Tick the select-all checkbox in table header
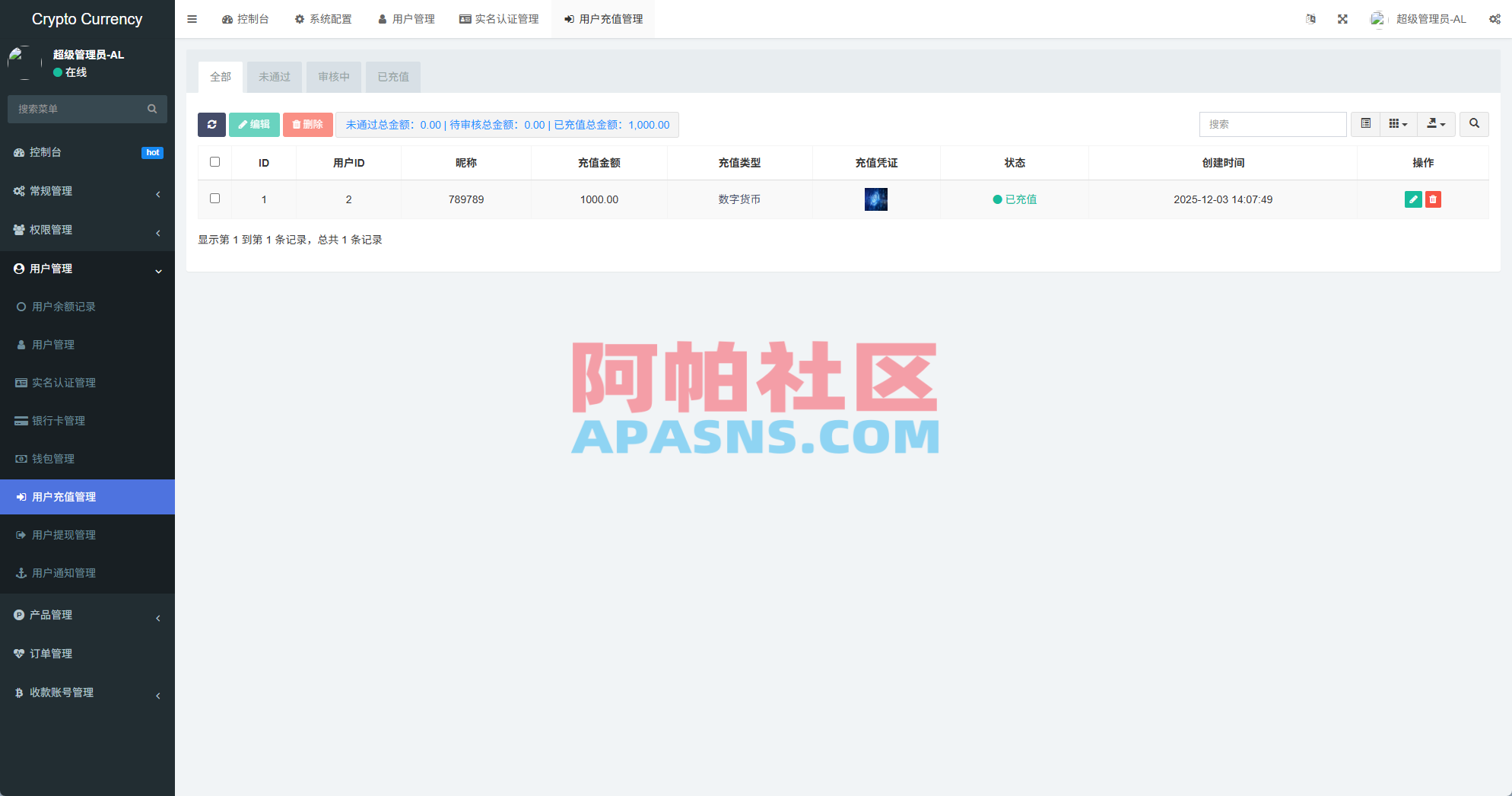Image resolution: width=1512 pixels, height=796 pixels. (x=215, y=162)
